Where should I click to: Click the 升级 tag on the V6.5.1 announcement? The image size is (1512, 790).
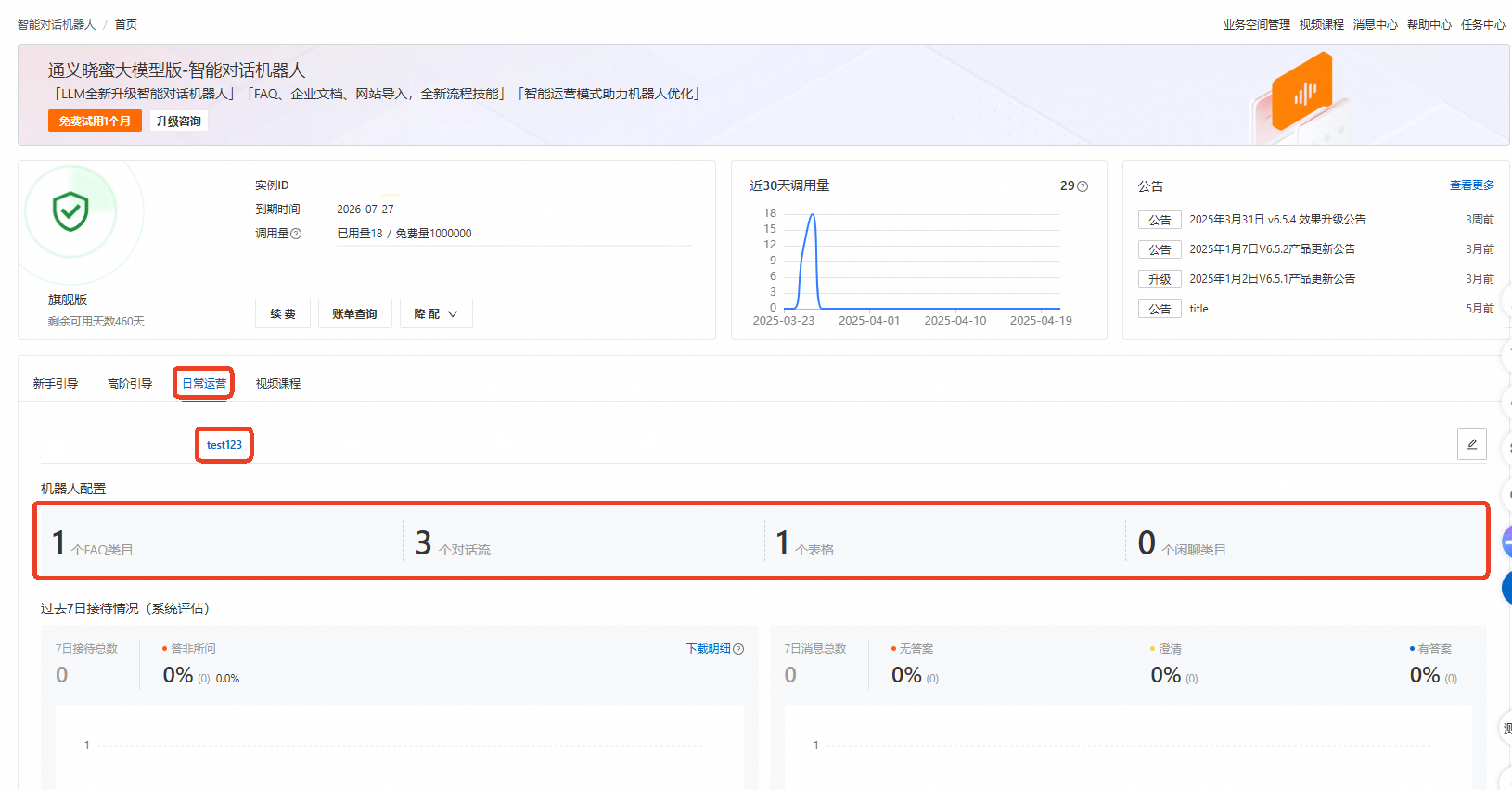[x=1160, y=279]
